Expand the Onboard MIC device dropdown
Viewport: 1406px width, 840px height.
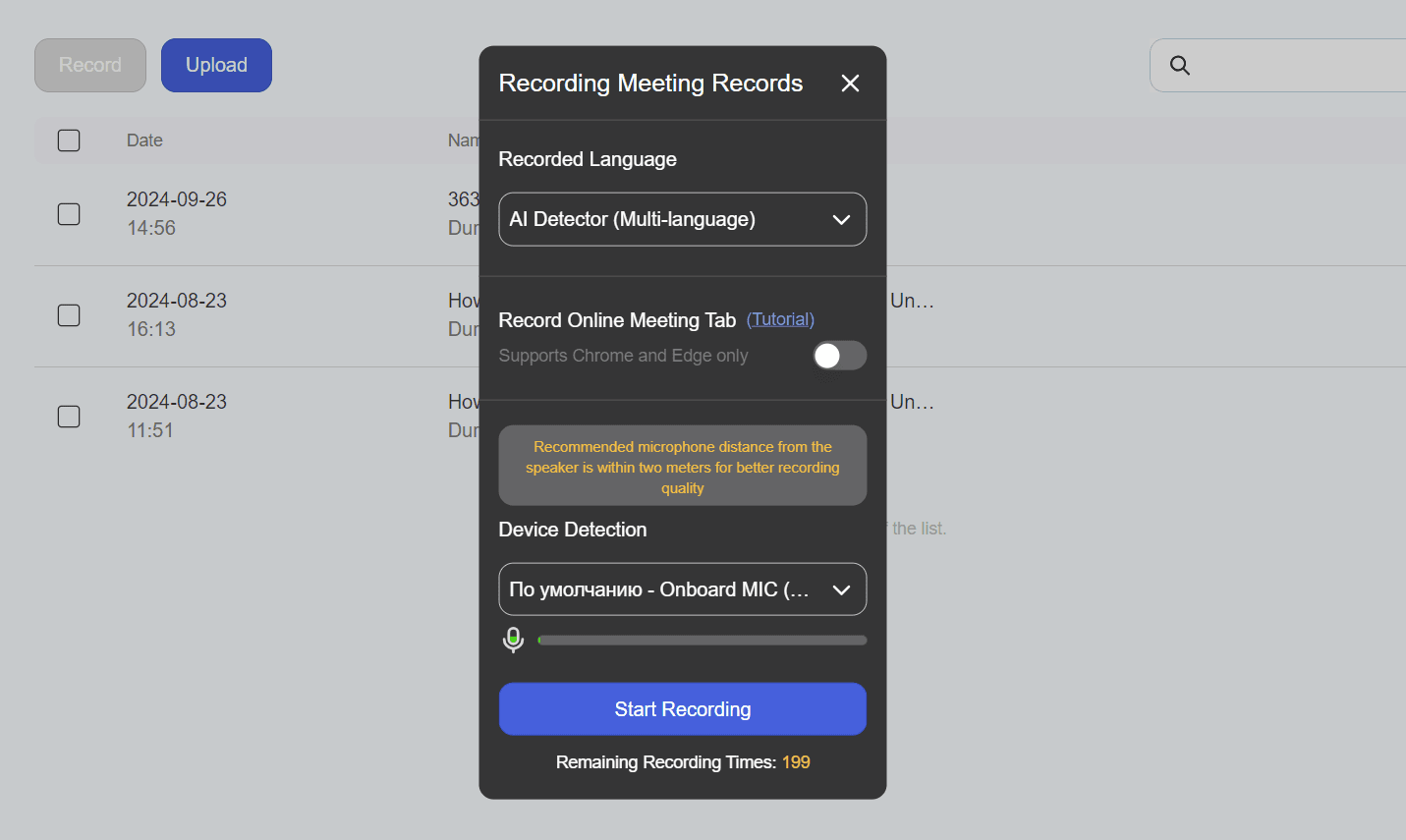(658, 589)
